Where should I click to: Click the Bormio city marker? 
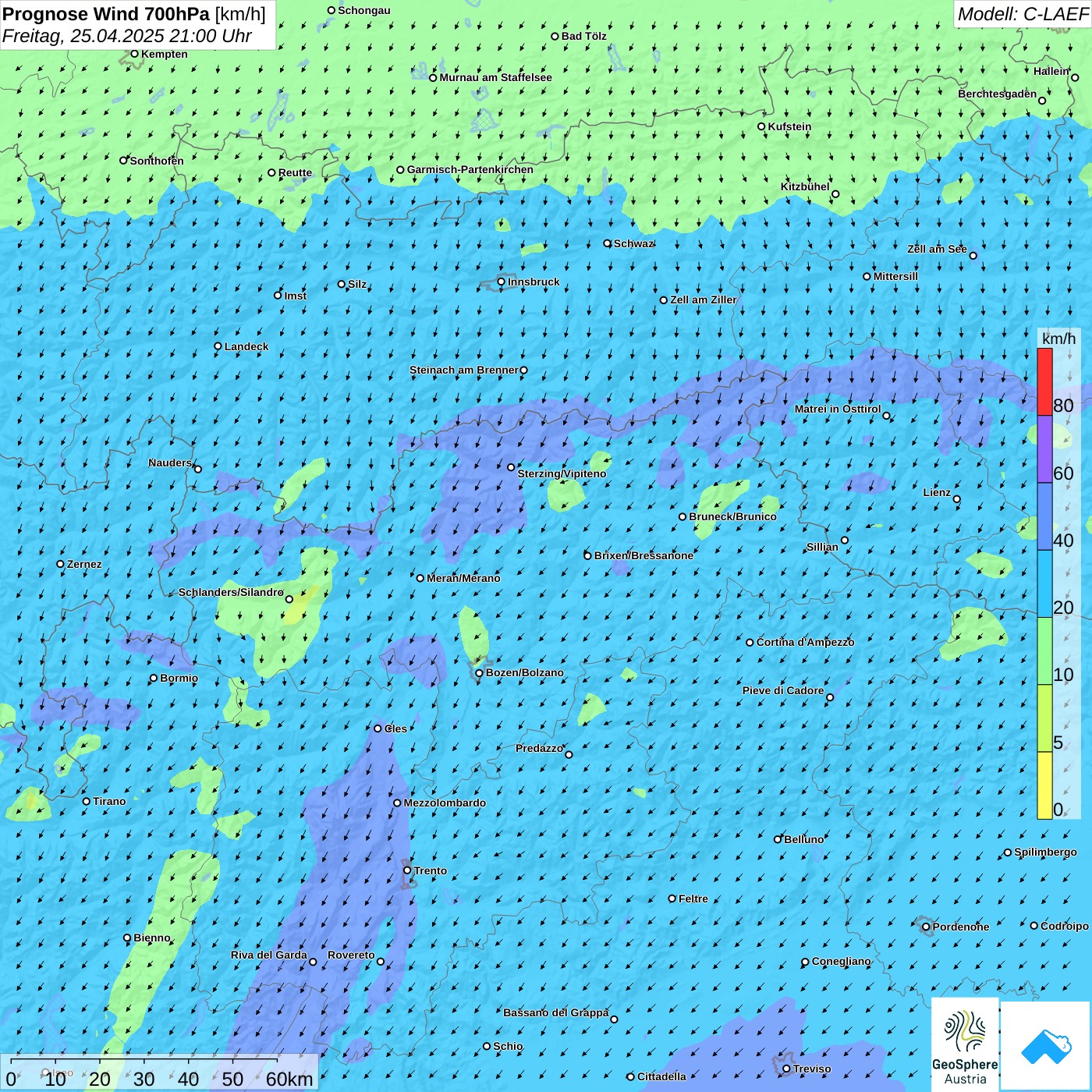tap(154, 679)
